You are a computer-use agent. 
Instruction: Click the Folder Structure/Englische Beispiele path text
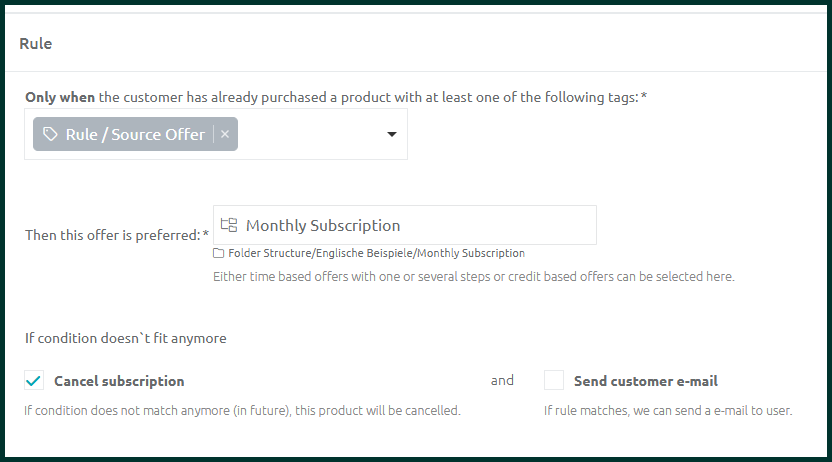tap(376, 253)
